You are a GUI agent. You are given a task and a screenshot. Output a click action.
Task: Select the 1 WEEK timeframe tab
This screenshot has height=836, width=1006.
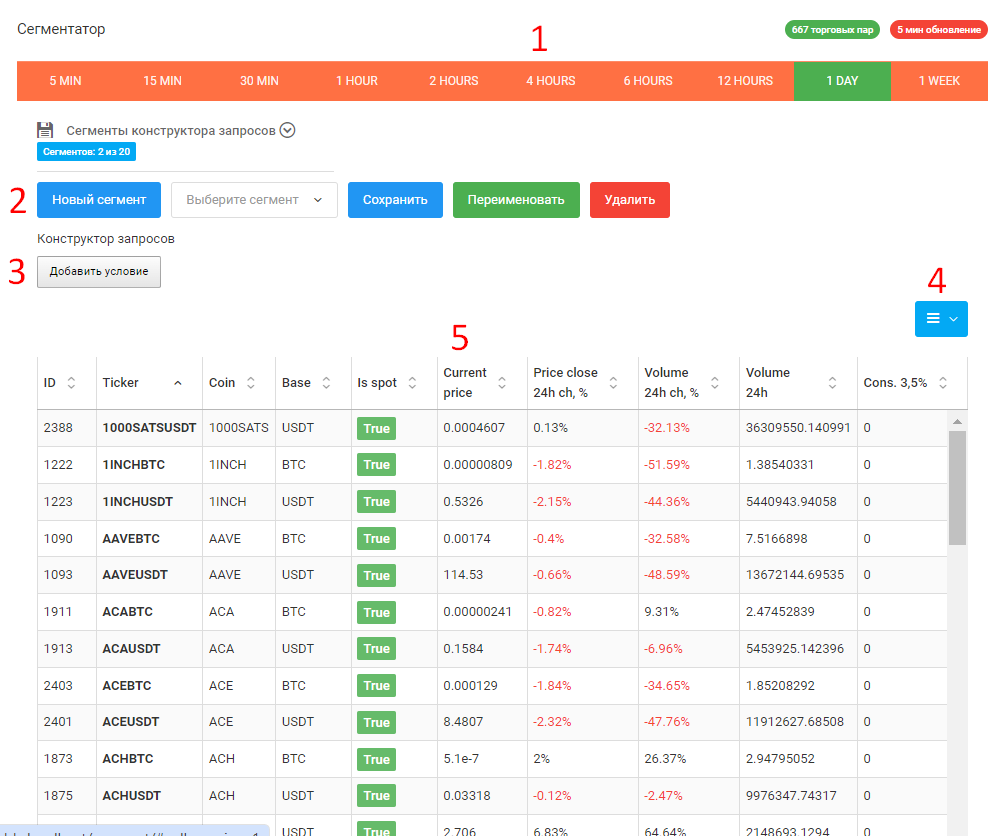tap(939, 81)
